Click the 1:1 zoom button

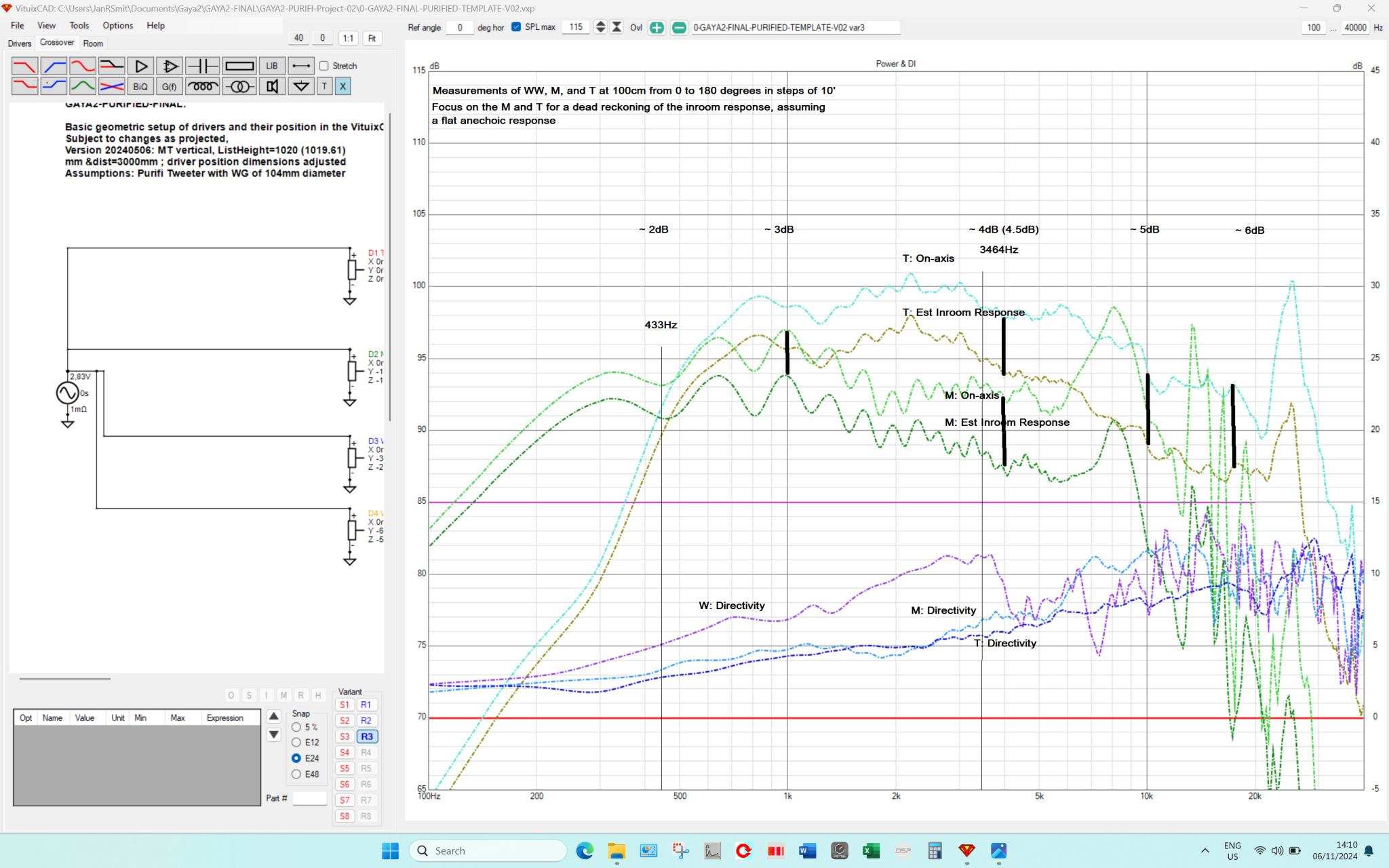tap(348, 38)
